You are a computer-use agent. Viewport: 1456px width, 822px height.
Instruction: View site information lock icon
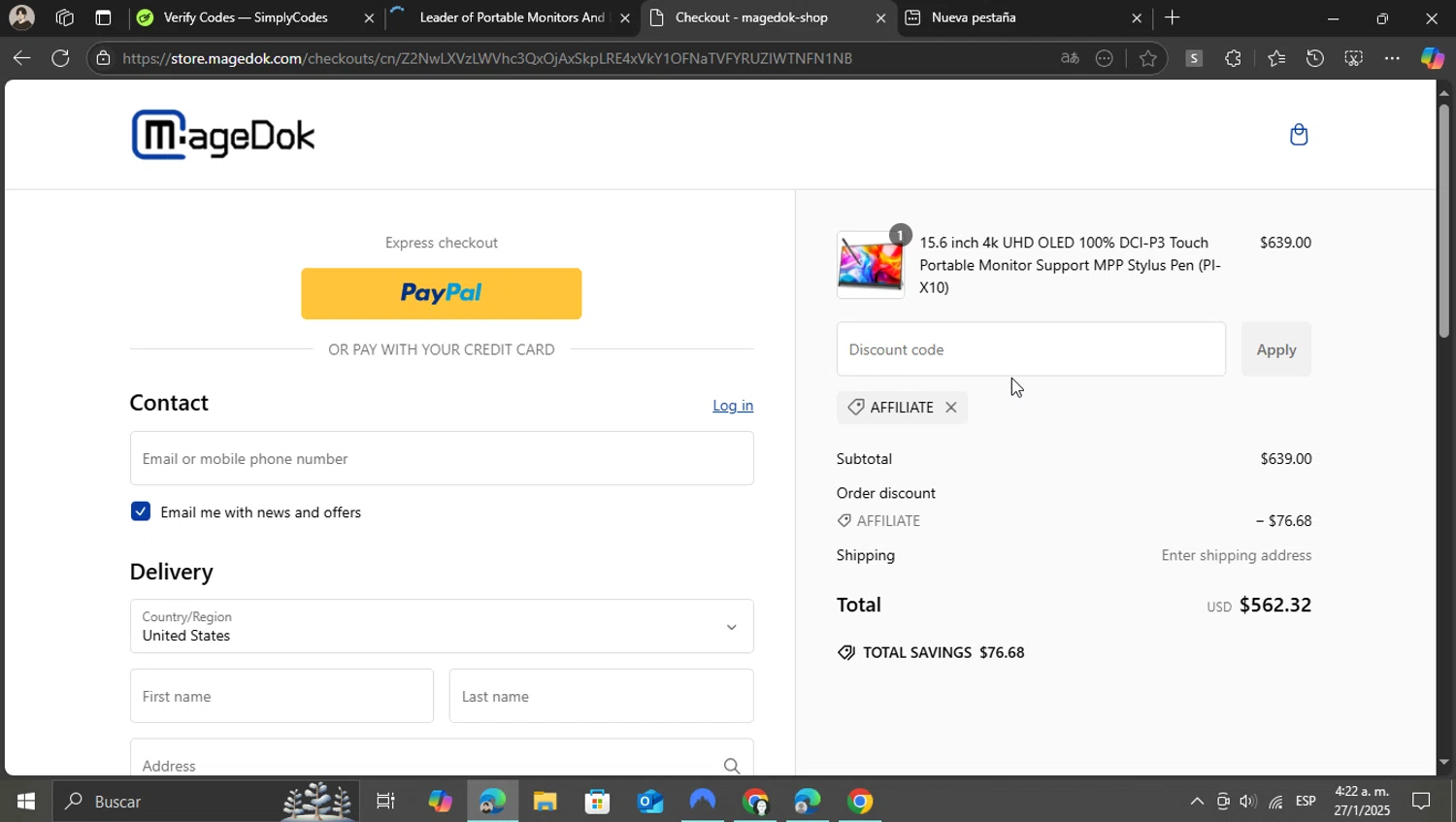[103, 58]
